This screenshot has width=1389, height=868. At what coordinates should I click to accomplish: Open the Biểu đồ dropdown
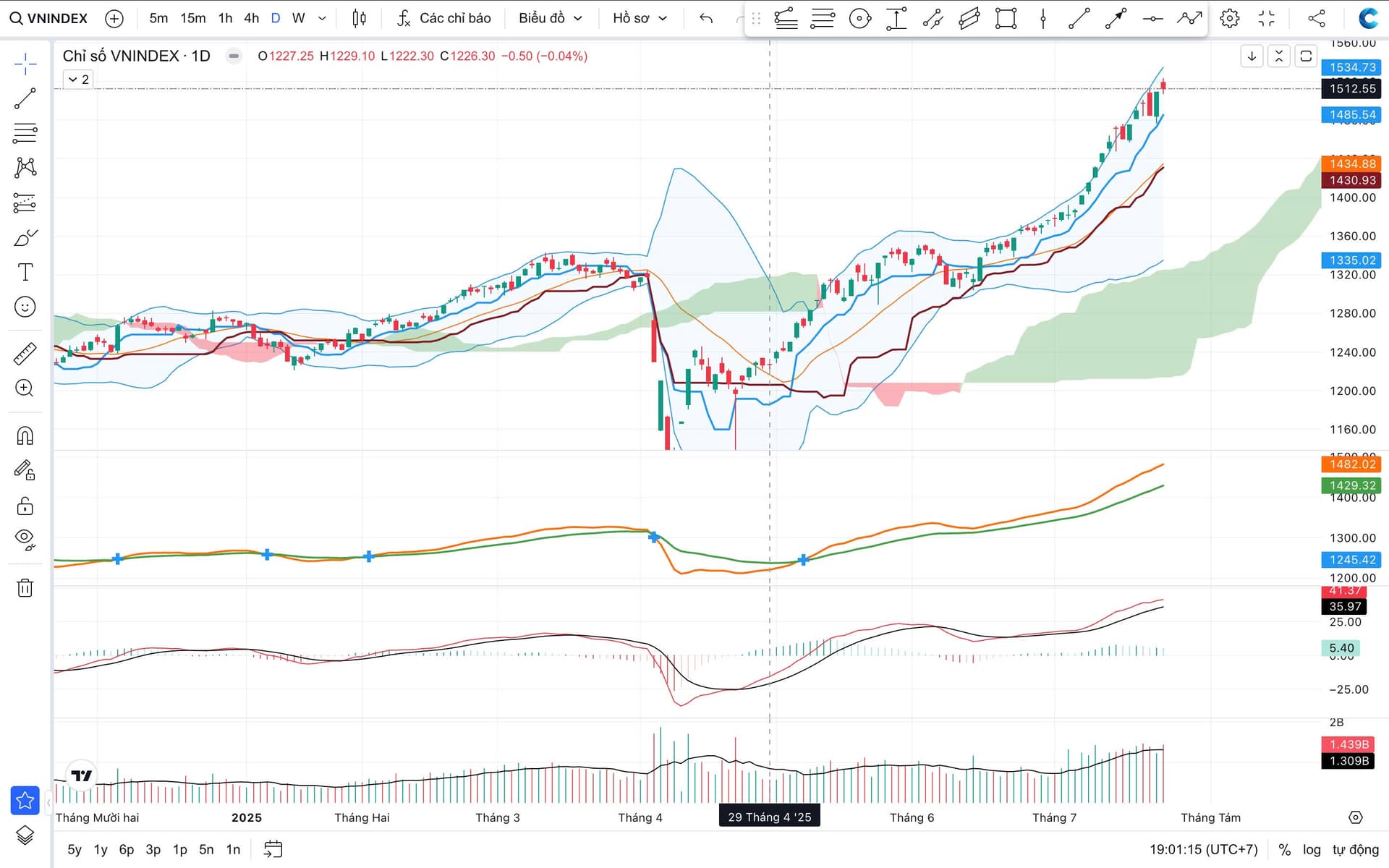point(550,18)
